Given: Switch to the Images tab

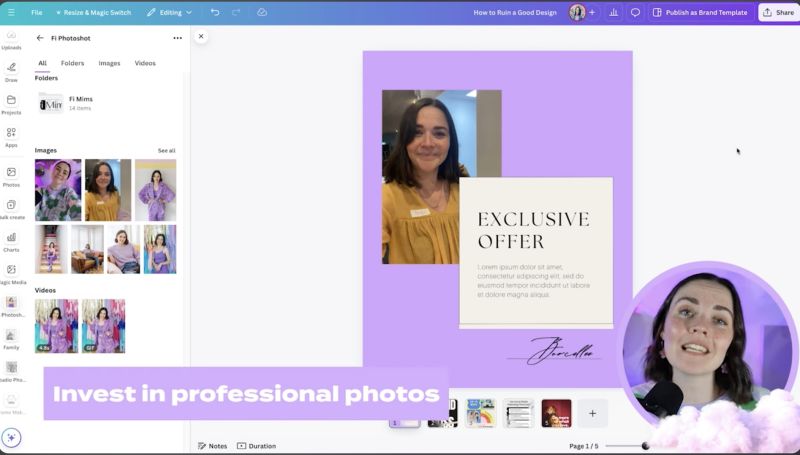Looking at the screenshot, I should click(x=109, y=63).
